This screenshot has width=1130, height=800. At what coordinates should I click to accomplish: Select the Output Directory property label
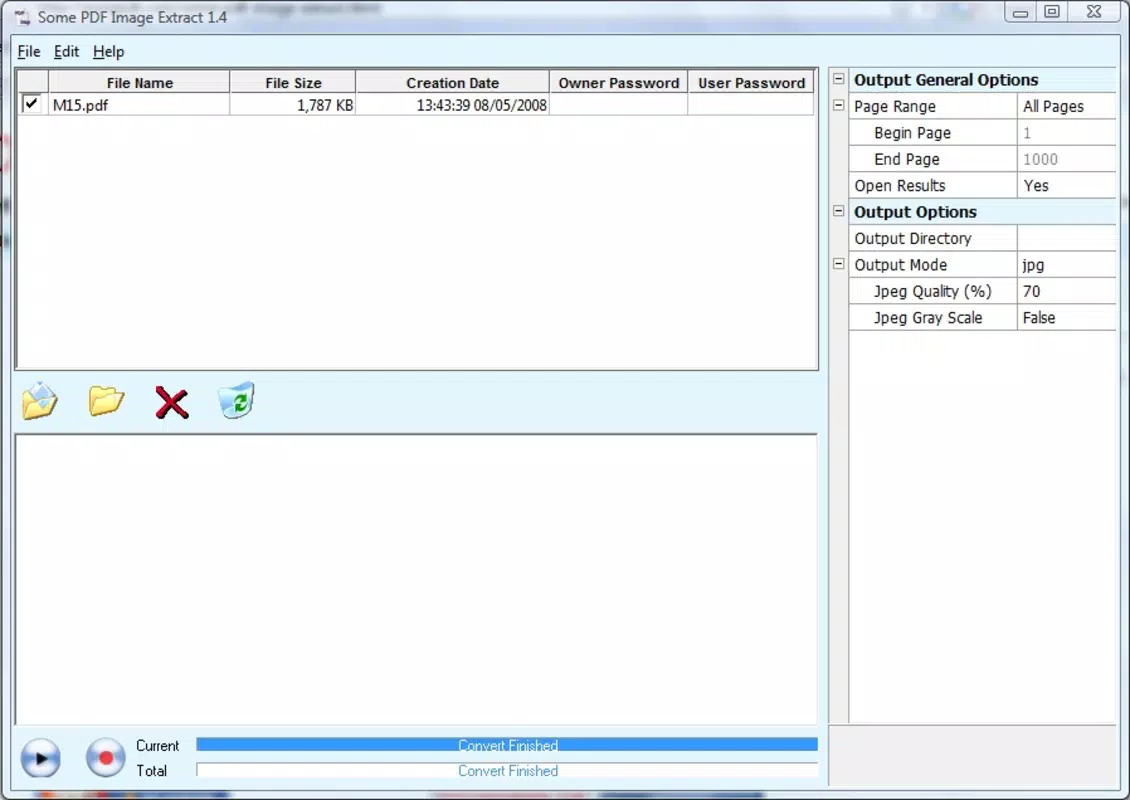coord(913,239)
